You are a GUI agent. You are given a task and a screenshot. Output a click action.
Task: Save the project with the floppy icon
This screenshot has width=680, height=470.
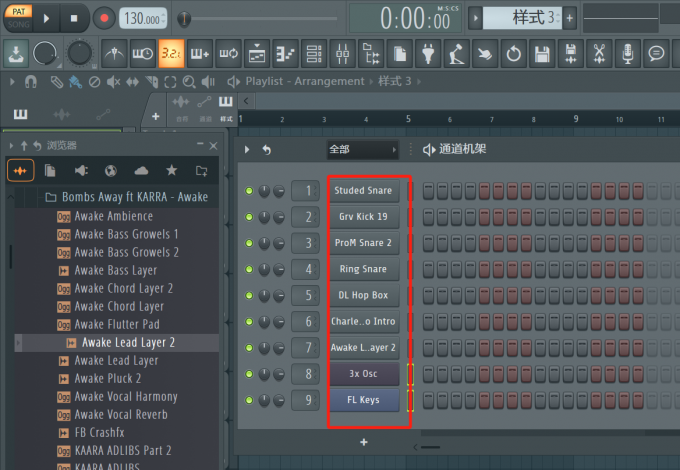click(542, 54)
